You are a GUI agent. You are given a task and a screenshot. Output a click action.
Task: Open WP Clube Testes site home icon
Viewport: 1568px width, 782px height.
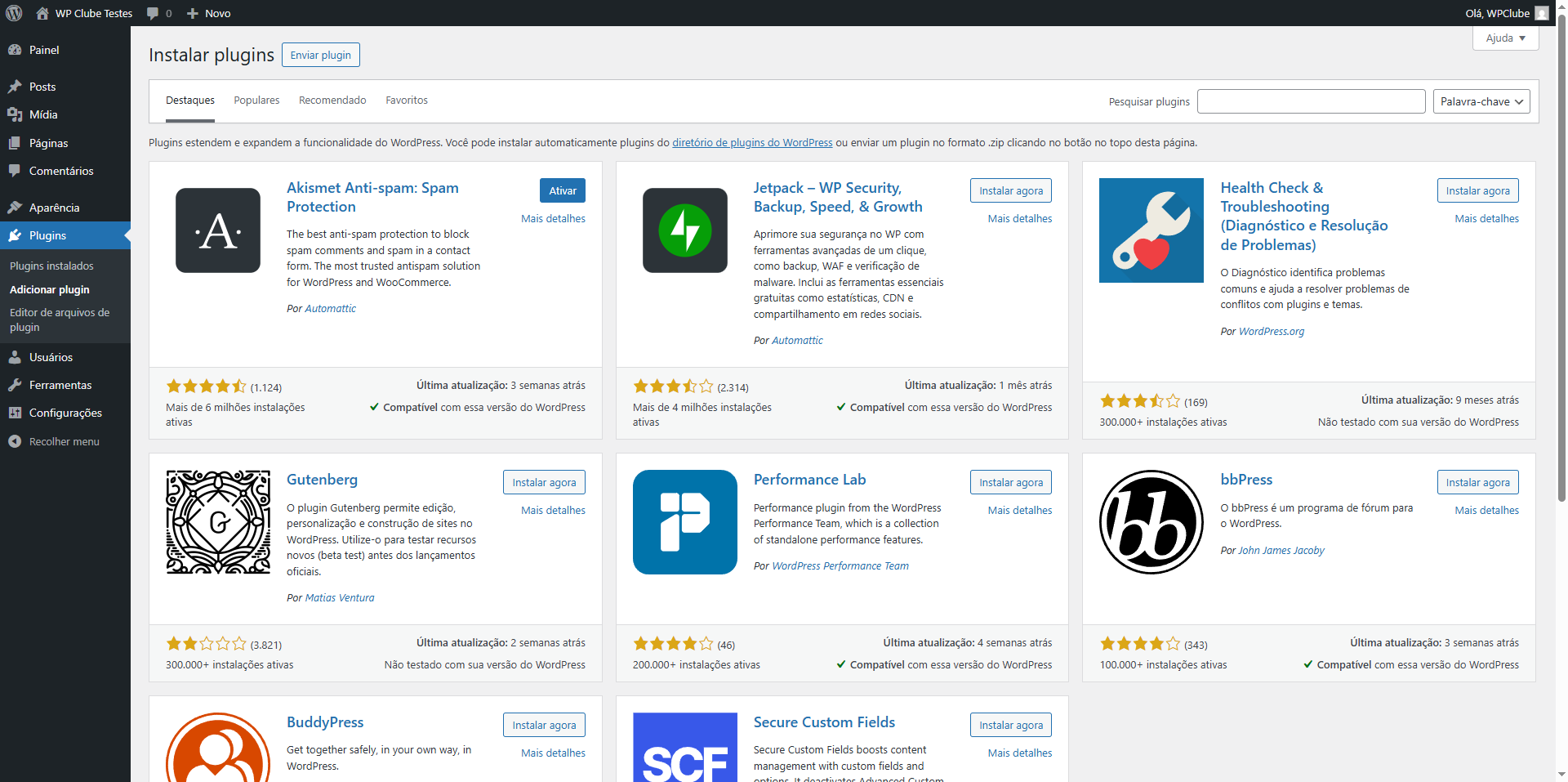click(42, 13)
